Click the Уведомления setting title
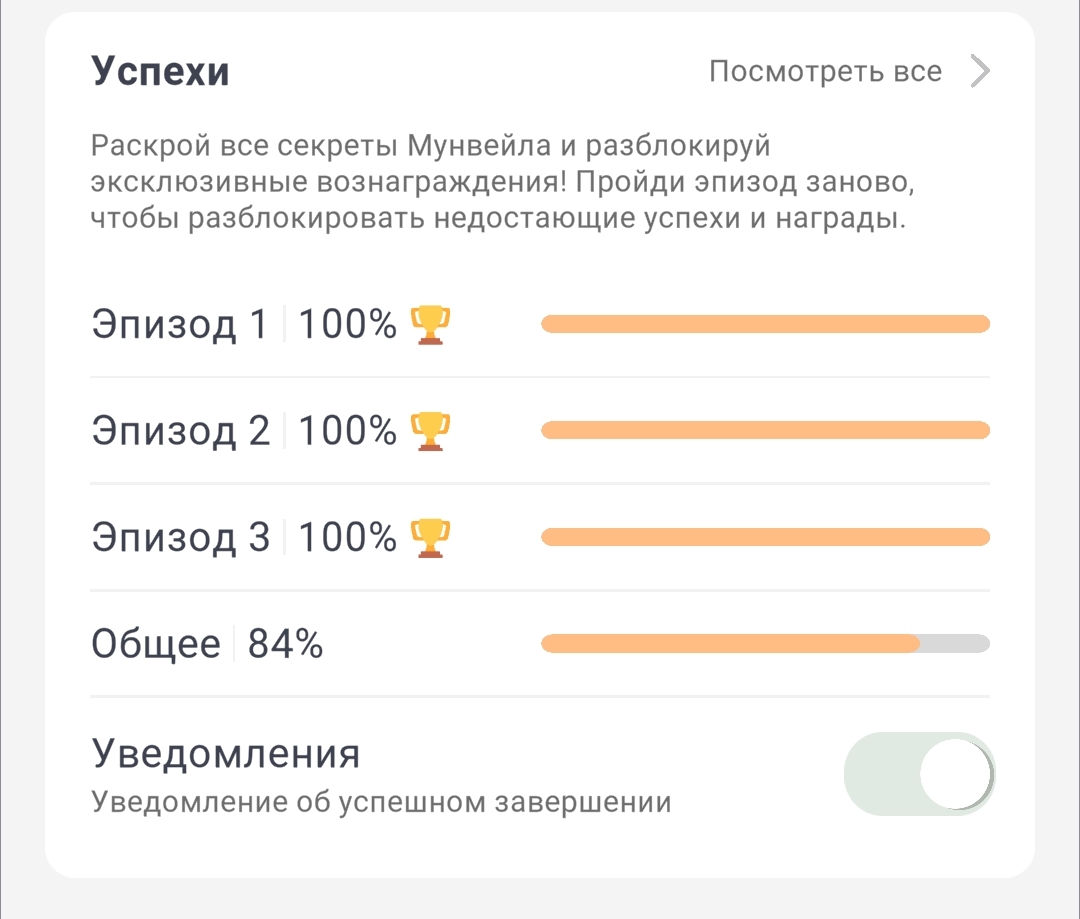This screenshot has height=919, width=1080. pyautogui.click(x=225, y=753)
